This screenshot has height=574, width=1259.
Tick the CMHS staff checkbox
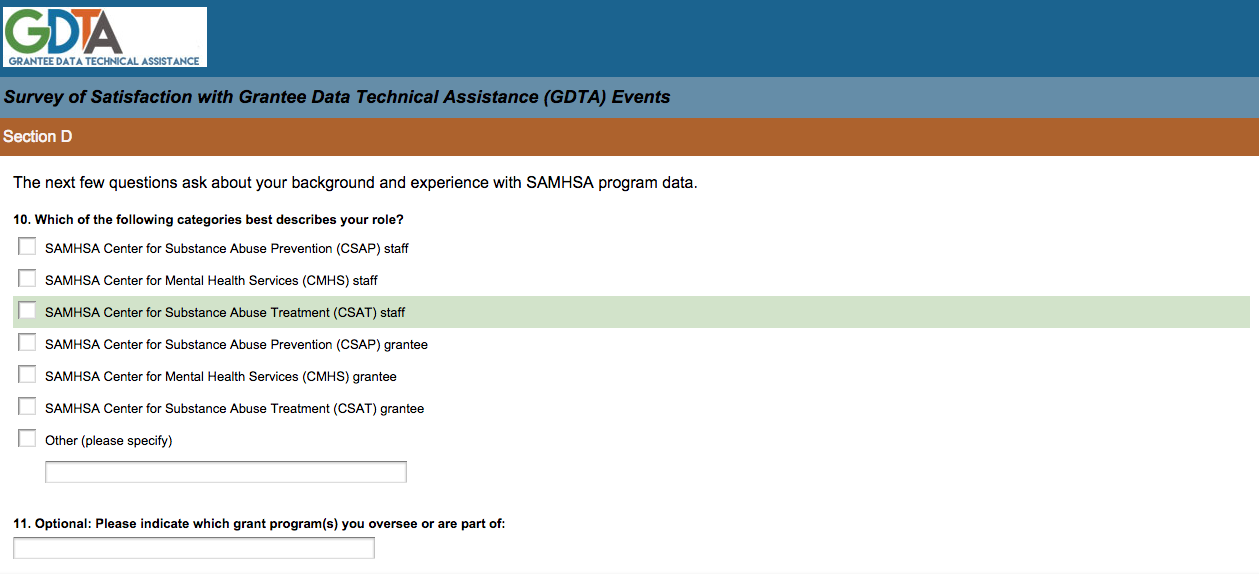tap(27, 278)
